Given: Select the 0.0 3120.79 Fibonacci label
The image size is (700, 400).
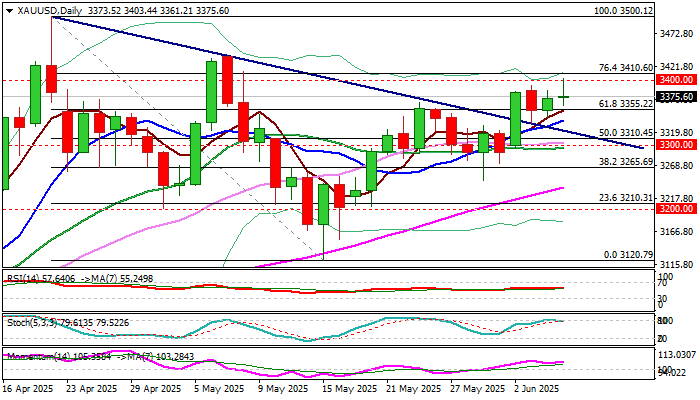Looking at the screenshot, I should tap(629, 255).
